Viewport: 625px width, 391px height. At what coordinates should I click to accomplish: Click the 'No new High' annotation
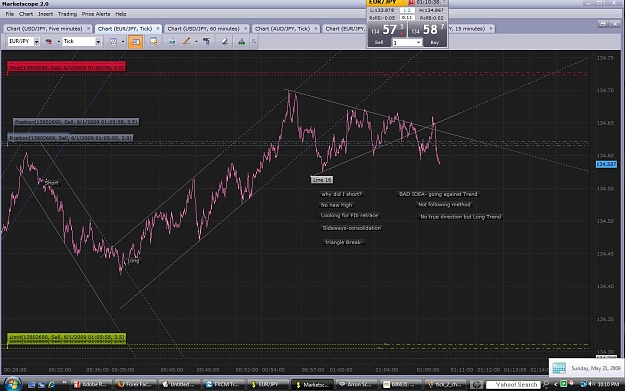(336, 205)
